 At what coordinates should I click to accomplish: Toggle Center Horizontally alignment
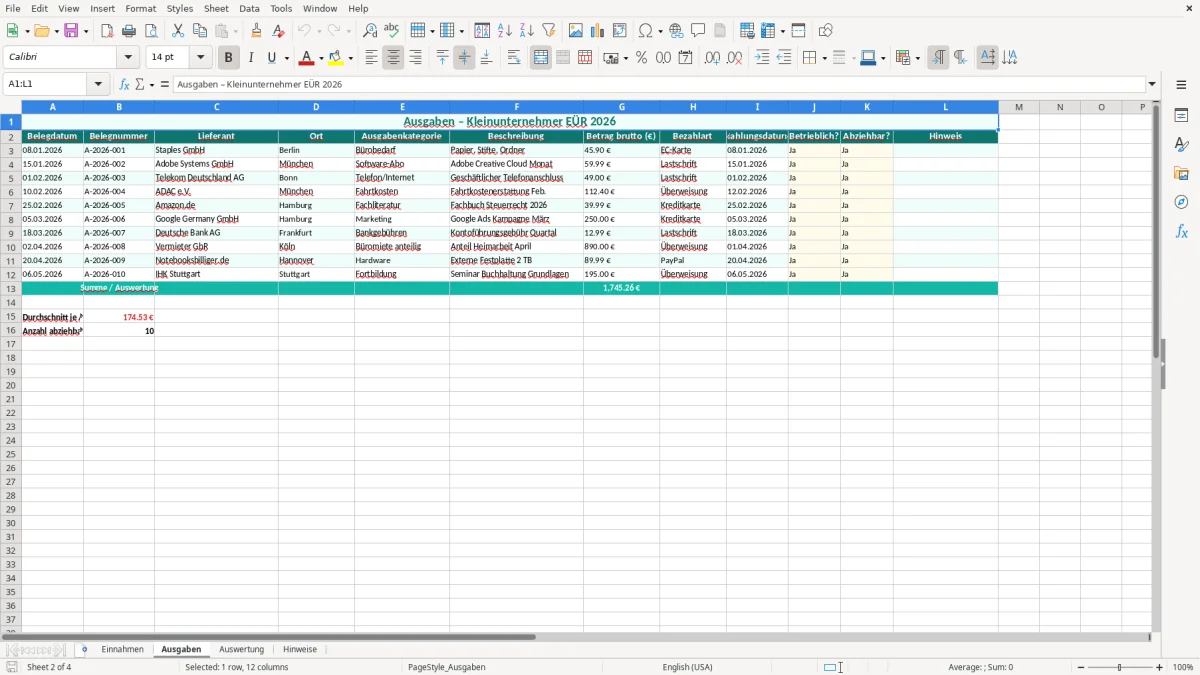[x=393, y=58]
